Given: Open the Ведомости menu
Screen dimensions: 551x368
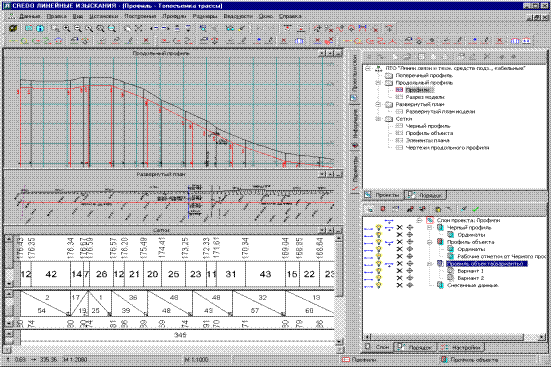Looking at the screenshot, I should [238, 16].
